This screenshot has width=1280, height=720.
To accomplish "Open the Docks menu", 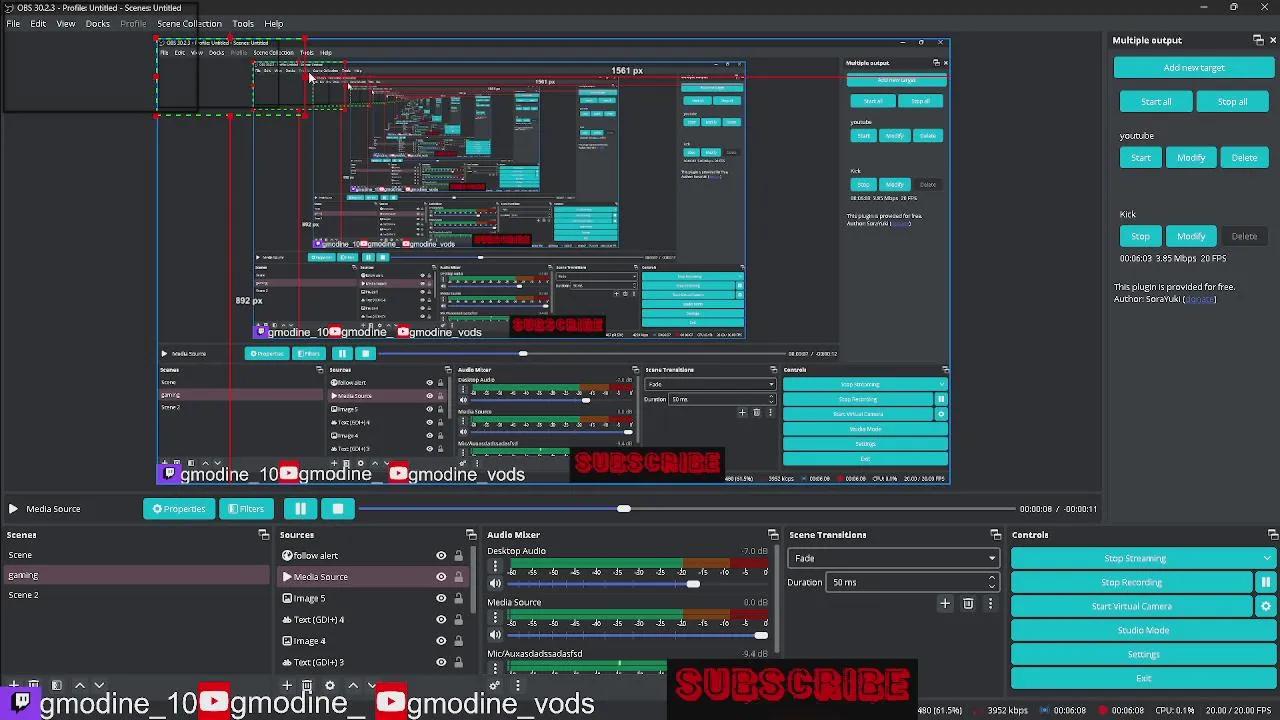I will [x=98, y=23].
